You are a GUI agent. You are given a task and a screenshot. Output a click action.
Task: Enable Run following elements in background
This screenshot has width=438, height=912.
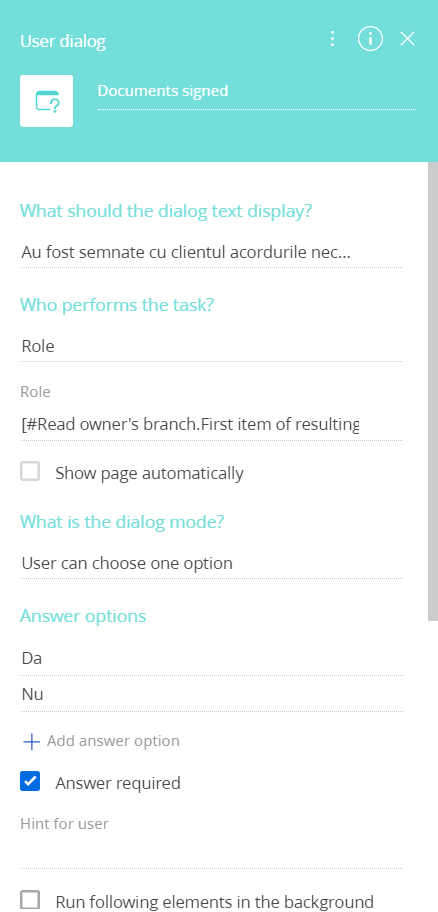(30, 900)
